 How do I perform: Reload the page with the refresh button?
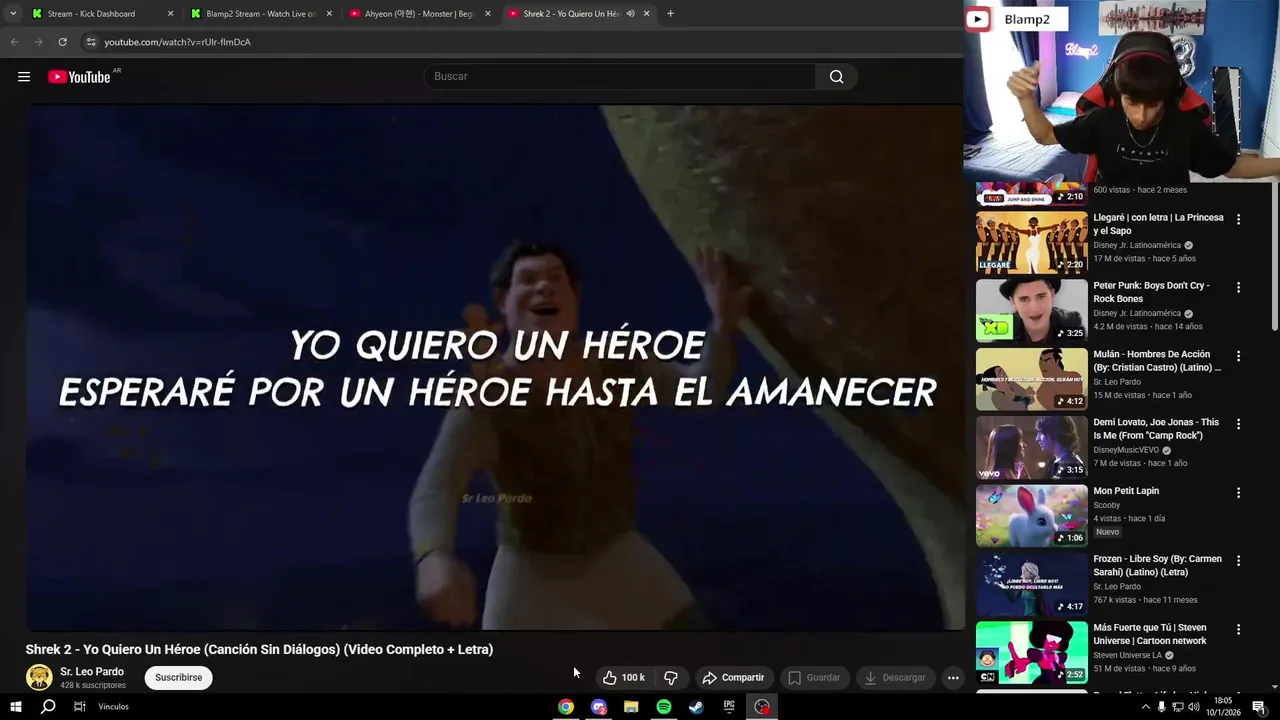(62, 42)
